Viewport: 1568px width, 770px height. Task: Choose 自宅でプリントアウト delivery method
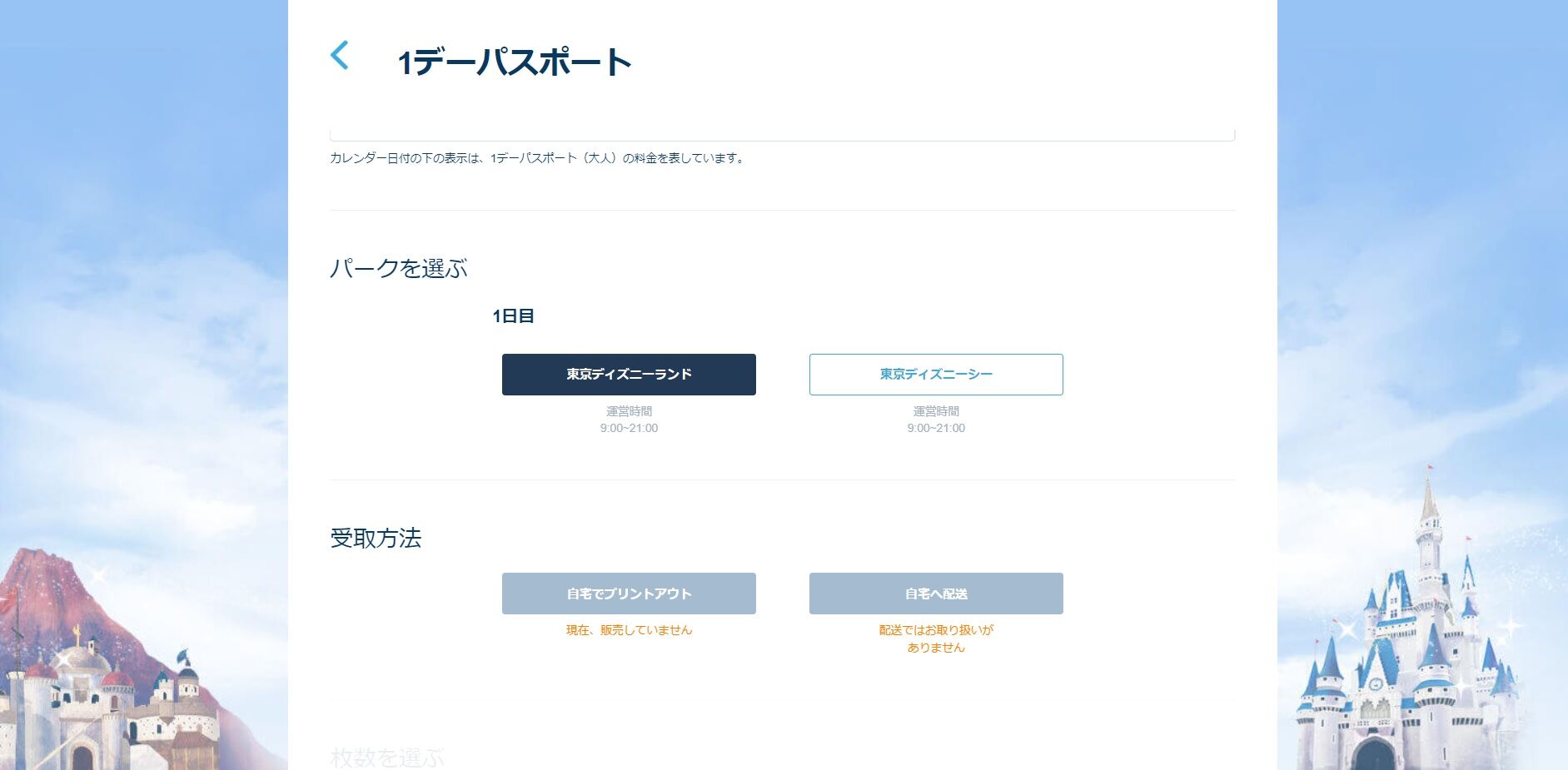point(629,594)
